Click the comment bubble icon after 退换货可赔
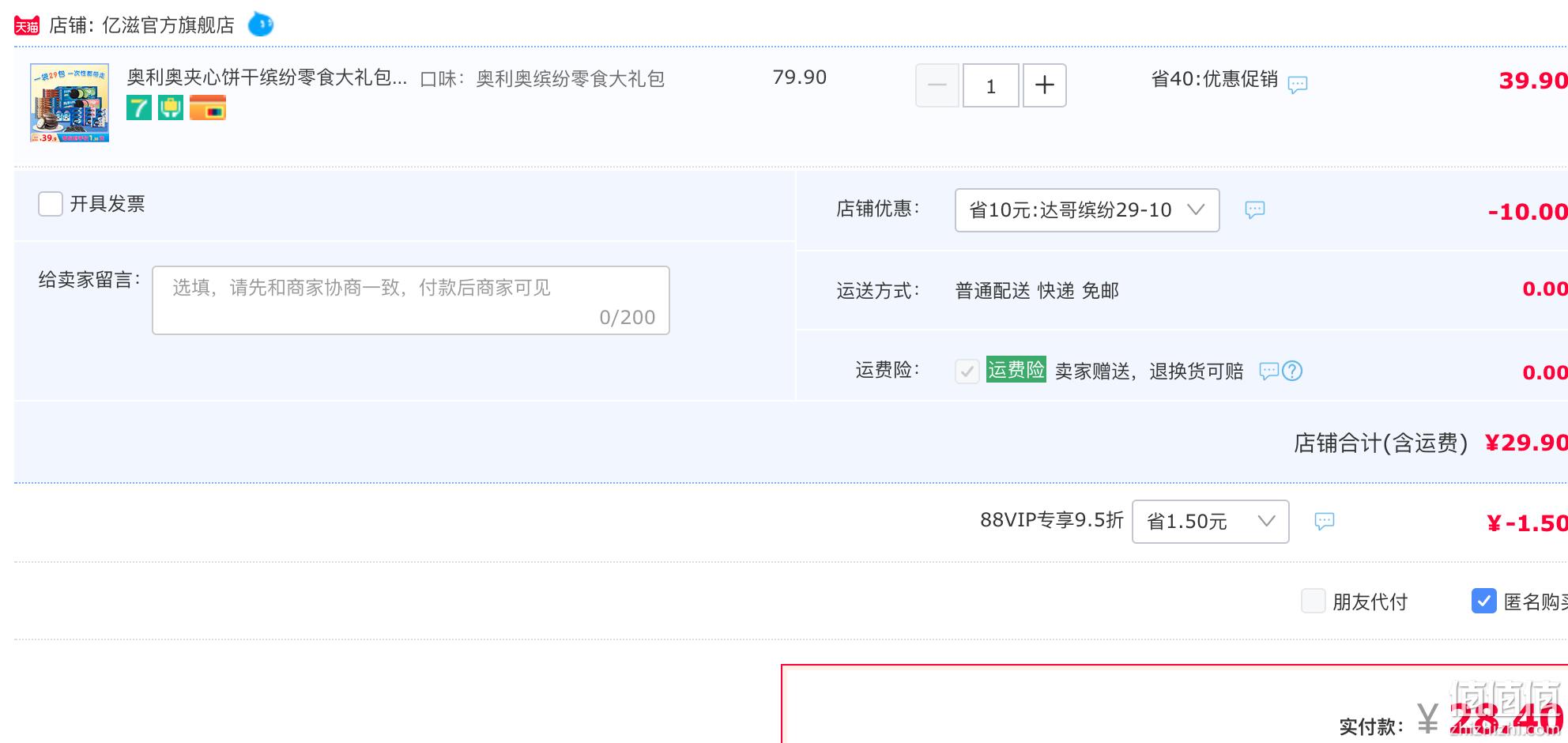Screen dimensions: 1568x743 click(x=1268, y=371)
